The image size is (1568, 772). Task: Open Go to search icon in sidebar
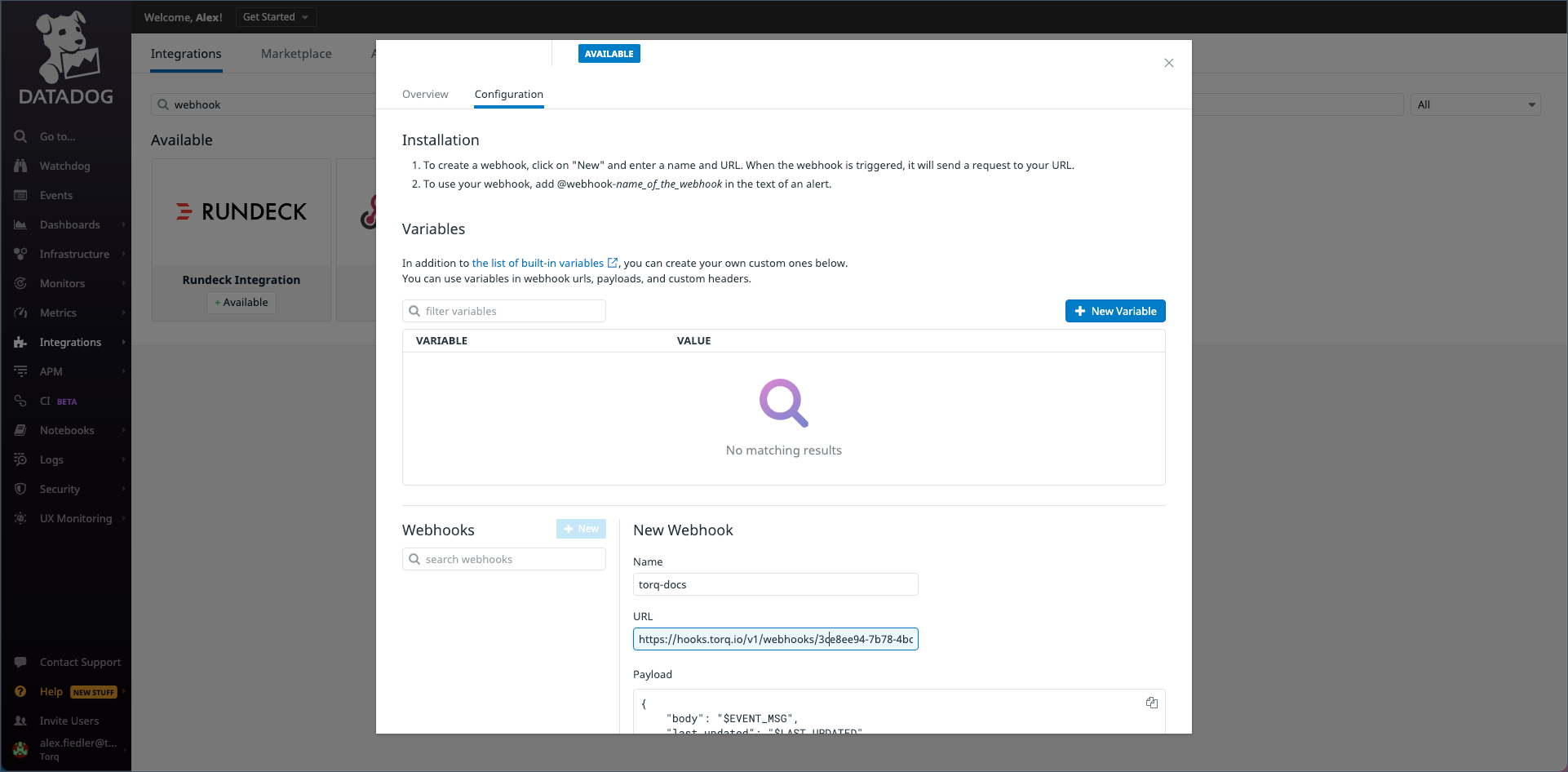pos(20,136)
